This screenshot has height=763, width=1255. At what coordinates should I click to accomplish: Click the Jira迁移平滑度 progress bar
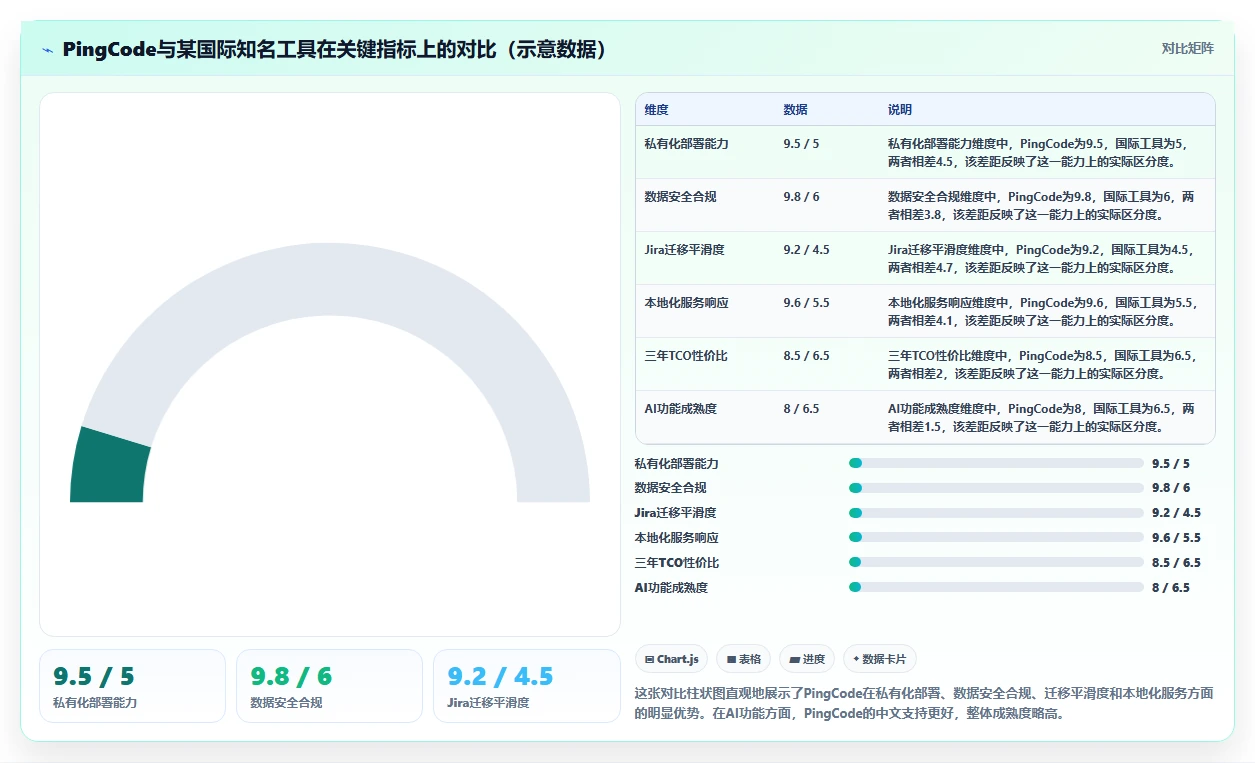point(996,513)
